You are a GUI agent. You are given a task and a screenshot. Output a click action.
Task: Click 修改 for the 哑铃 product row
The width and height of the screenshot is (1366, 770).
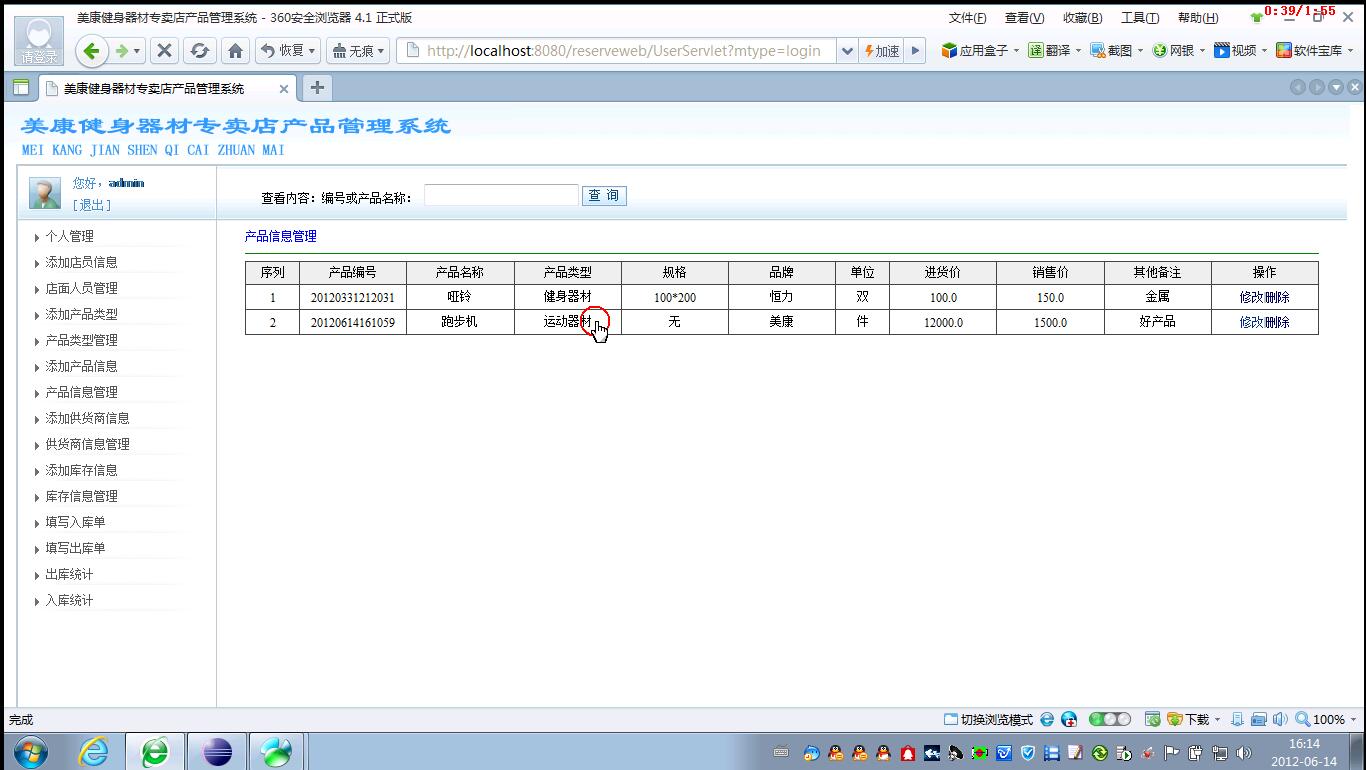(x=1252, y=297)
